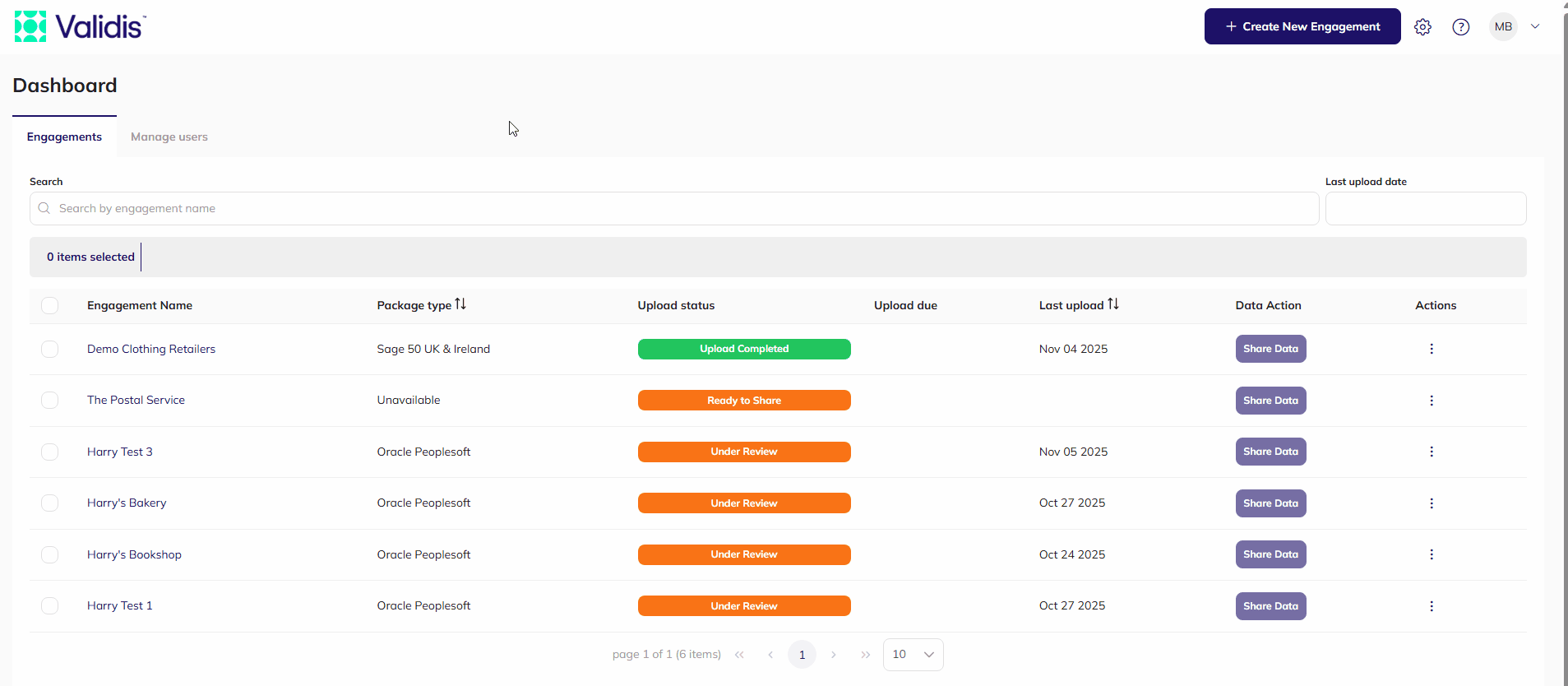Go to next page arrow
Image resolution: width=1568 pixels, height=686 pixels.
tap(834, 655)
